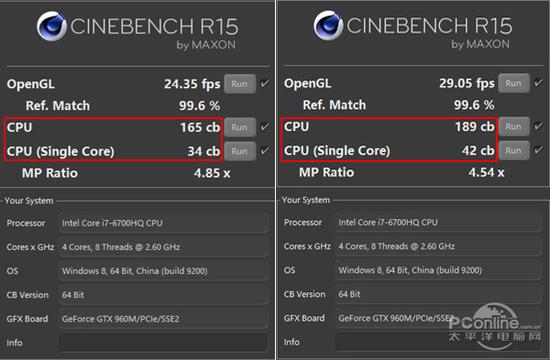Run the OpenGL test in left window
This screenshot has width=550, height=360.
click(240, 84)
